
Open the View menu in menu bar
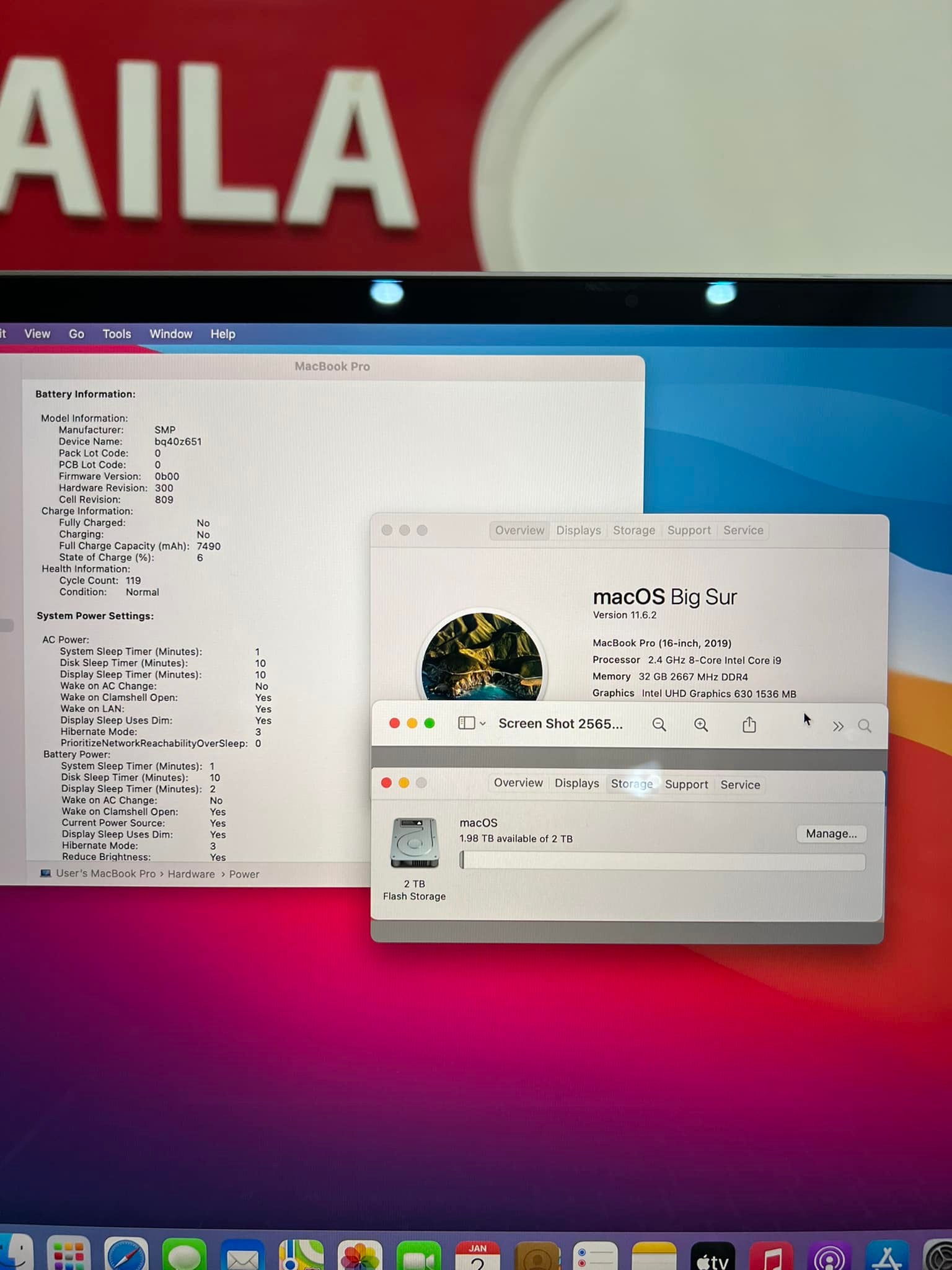coord(37,334)
